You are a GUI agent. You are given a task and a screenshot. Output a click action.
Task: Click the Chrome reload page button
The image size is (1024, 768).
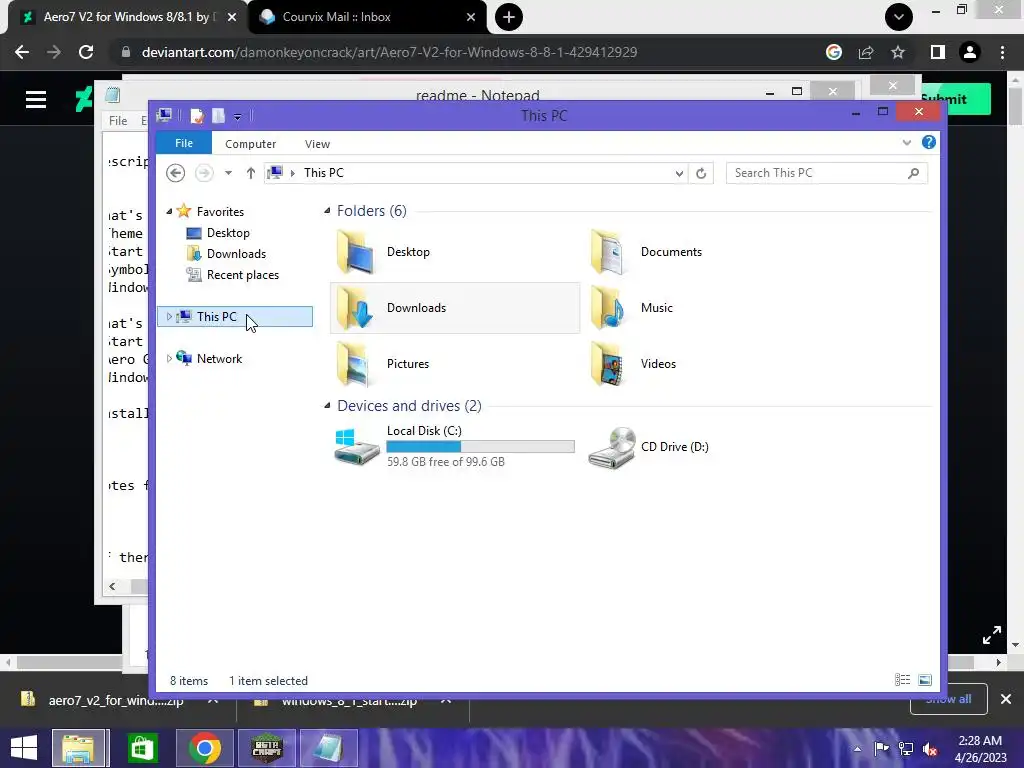(x=86, y=52)
